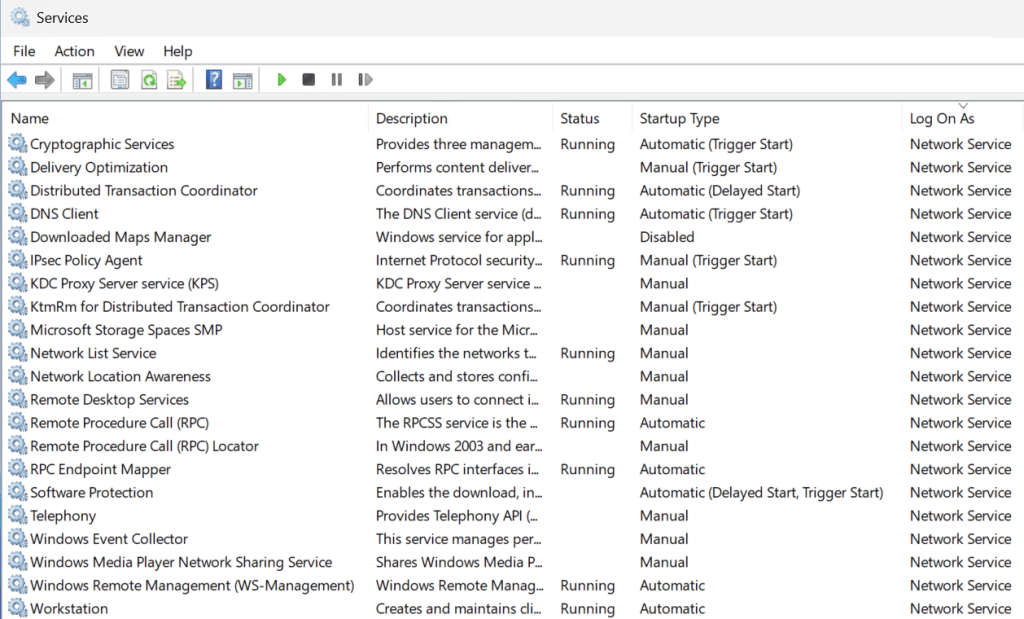Select the Windows Event Collector service
Screen dimensions: 1024x619
click(x=108, y=539)
